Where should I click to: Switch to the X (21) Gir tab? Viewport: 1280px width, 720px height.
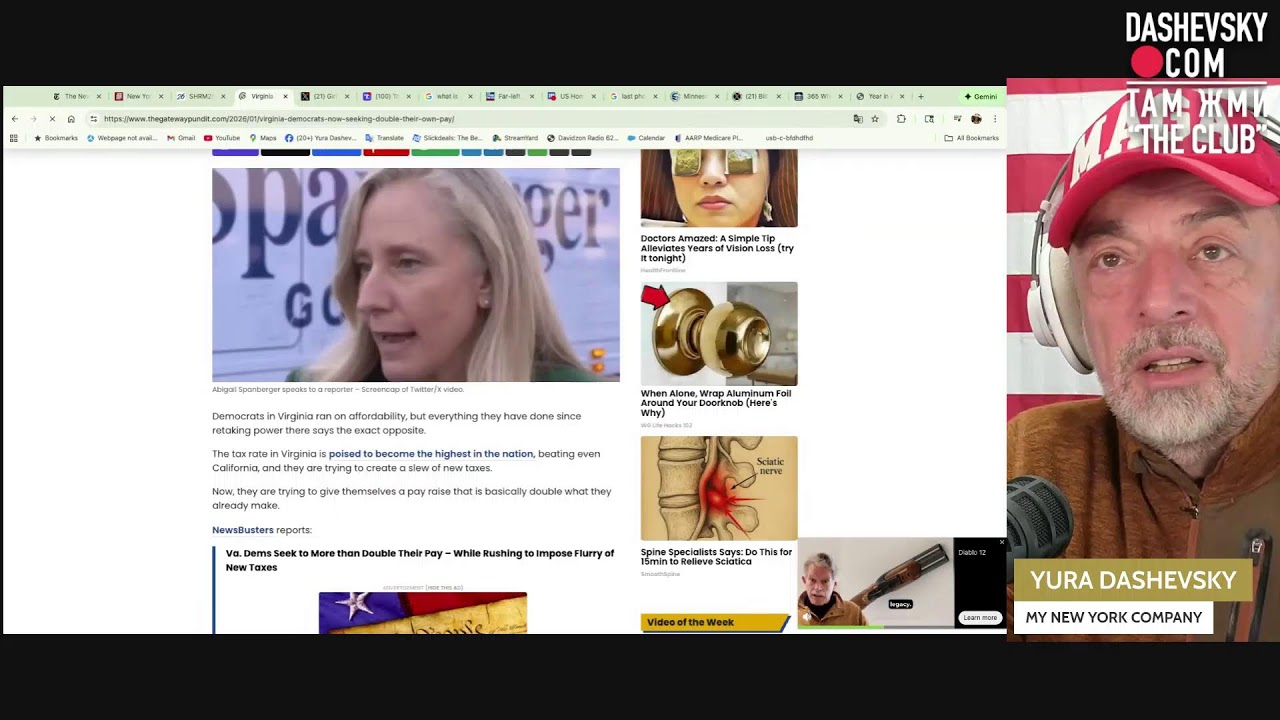[326, 97]
